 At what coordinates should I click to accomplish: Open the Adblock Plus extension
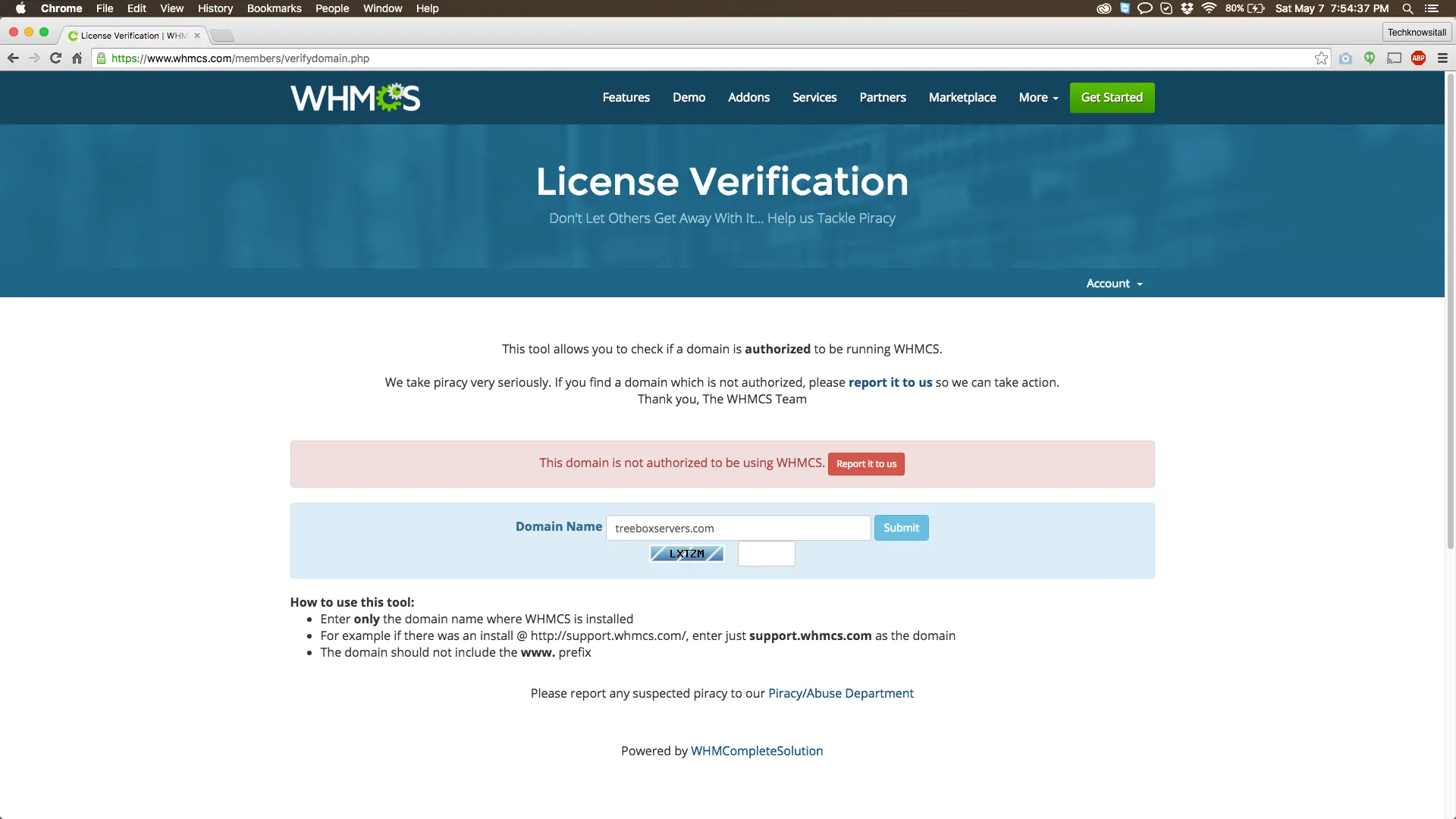[1418, 58]
